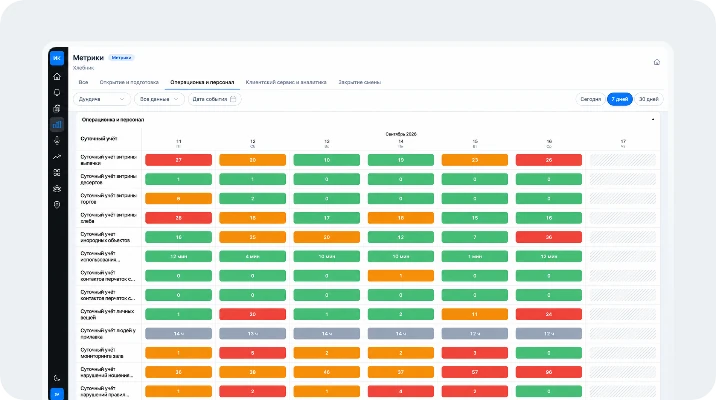716x400 pixels.
Task: Open the Дундича location dropdown
Action: (101, 99)
